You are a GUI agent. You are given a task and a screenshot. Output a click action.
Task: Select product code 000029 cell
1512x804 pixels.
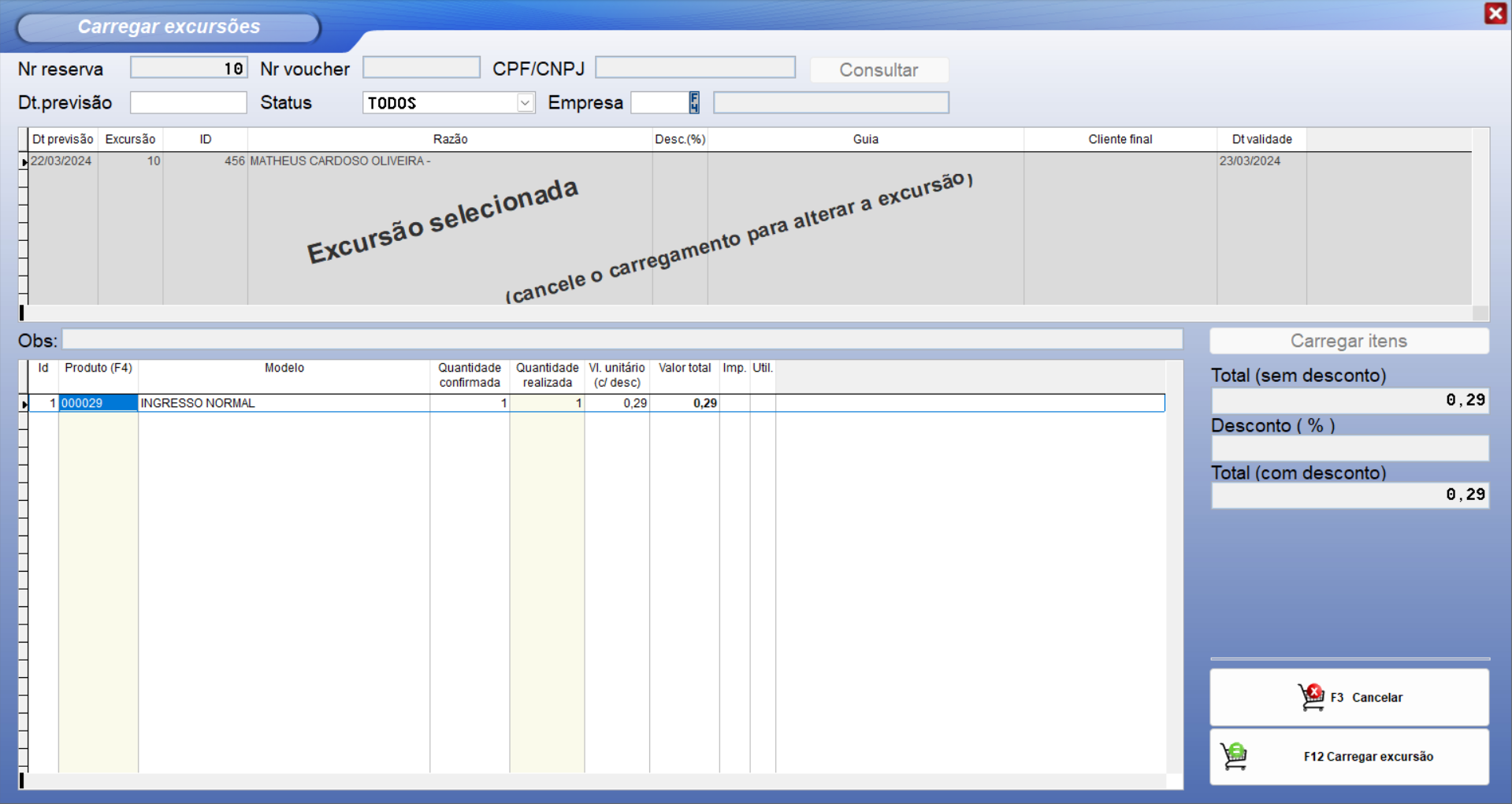[98, 403]
